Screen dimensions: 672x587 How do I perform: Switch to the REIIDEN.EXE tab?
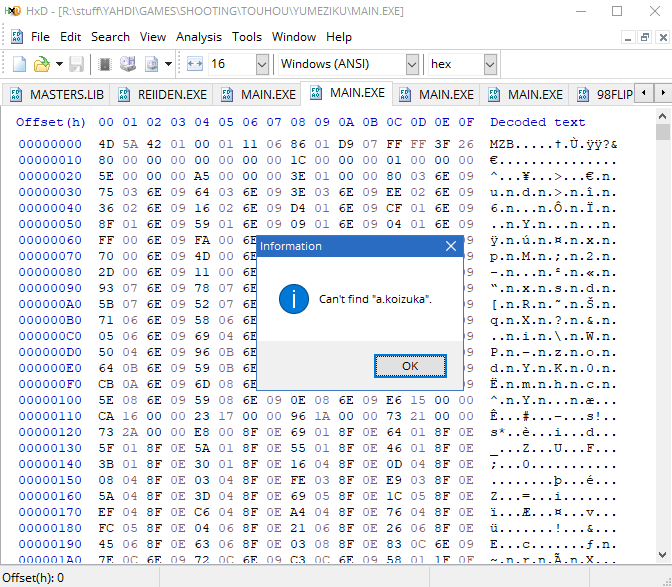tap(162, 94)
